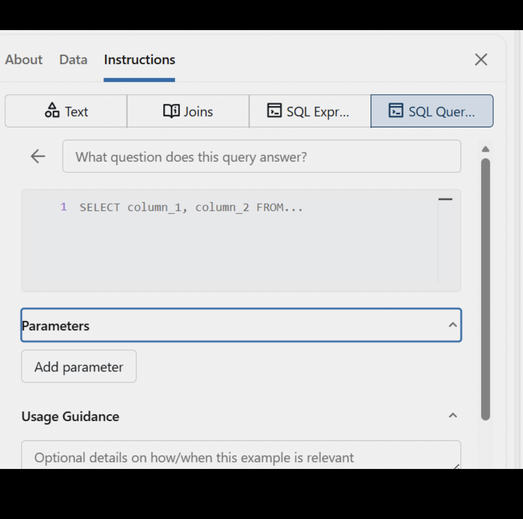Click the book icon on Joins
Screen dimensions: 523x519
tap(171, 111)
